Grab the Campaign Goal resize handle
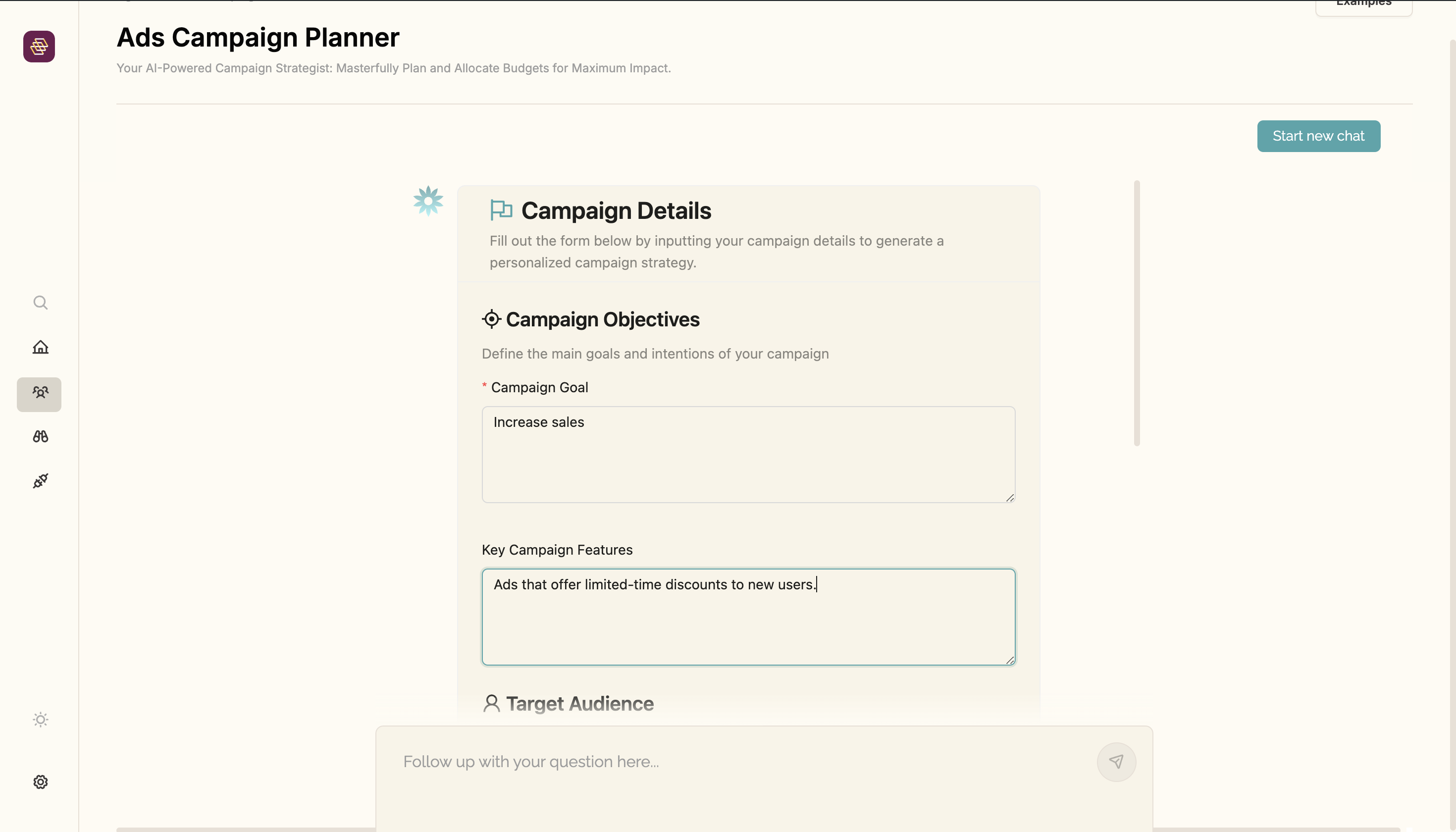Viewport: 1456px width, 832px height. (x=1010, y=498)
